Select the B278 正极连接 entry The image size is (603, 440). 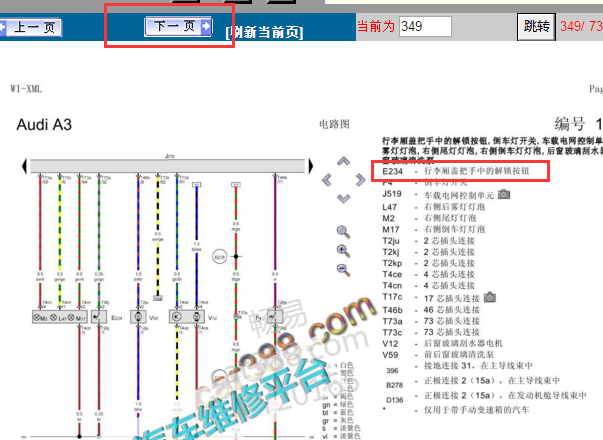473,383
